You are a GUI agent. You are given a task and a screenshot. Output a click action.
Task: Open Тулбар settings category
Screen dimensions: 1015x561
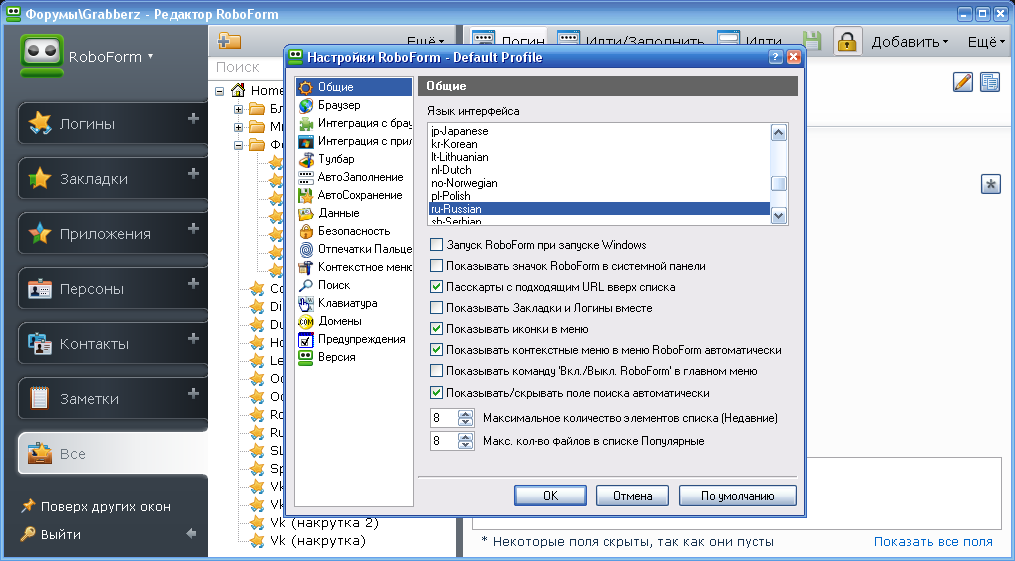point(353,159)
